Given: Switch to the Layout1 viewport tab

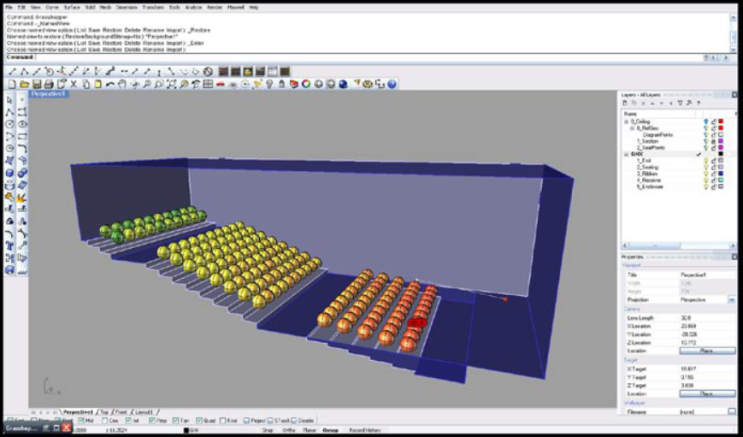Looking at the screenshot, I should [x=144, y=412].
